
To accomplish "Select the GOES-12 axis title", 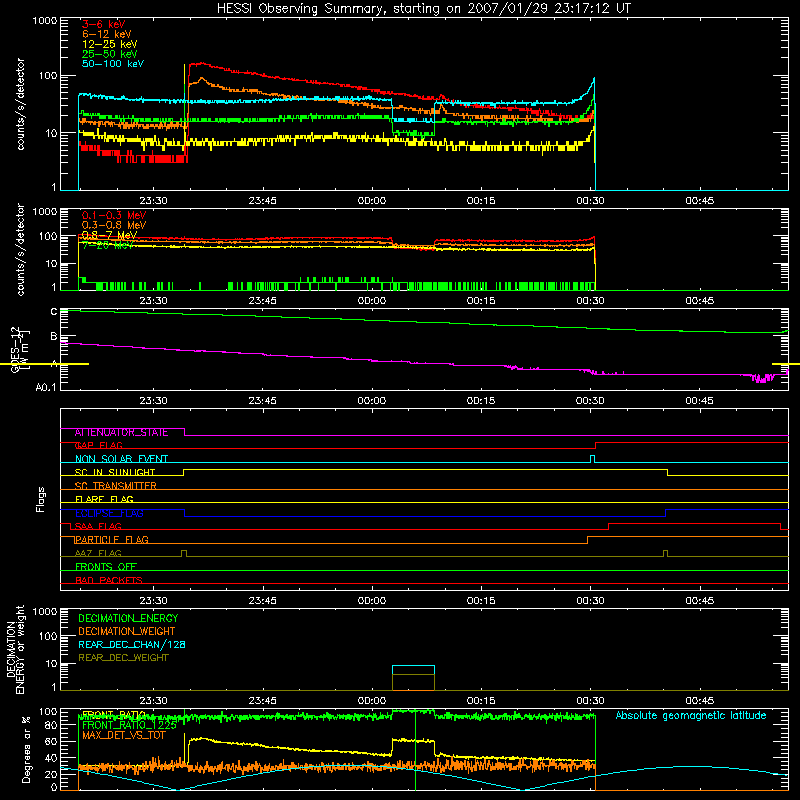I will (19, 349).
